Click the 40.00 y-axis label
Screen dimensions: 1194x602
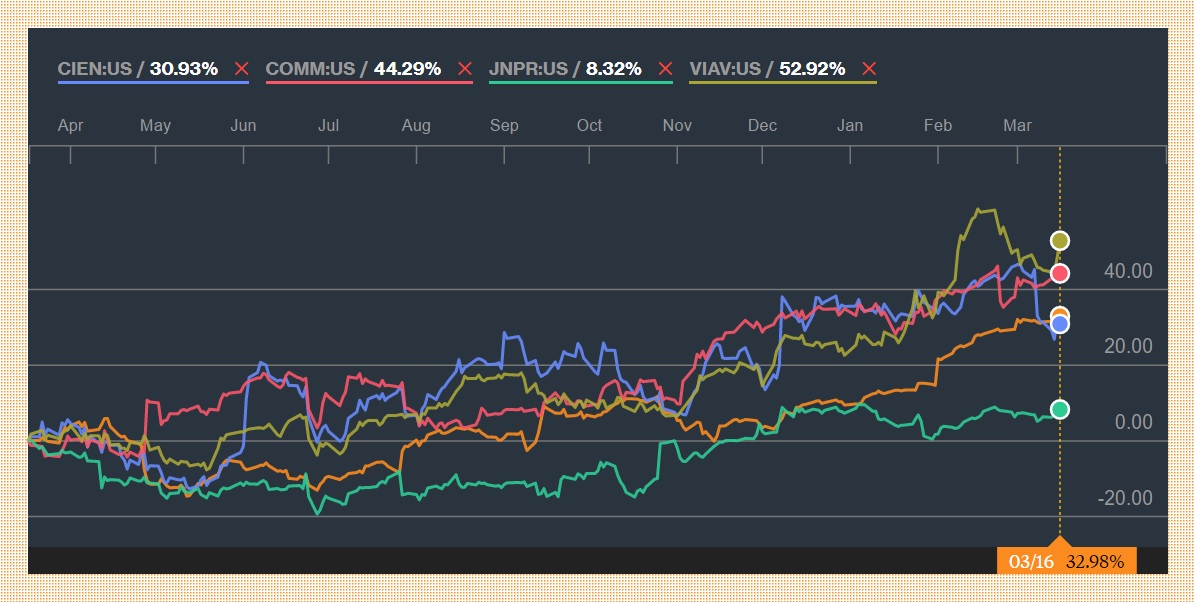(1128, 271)
